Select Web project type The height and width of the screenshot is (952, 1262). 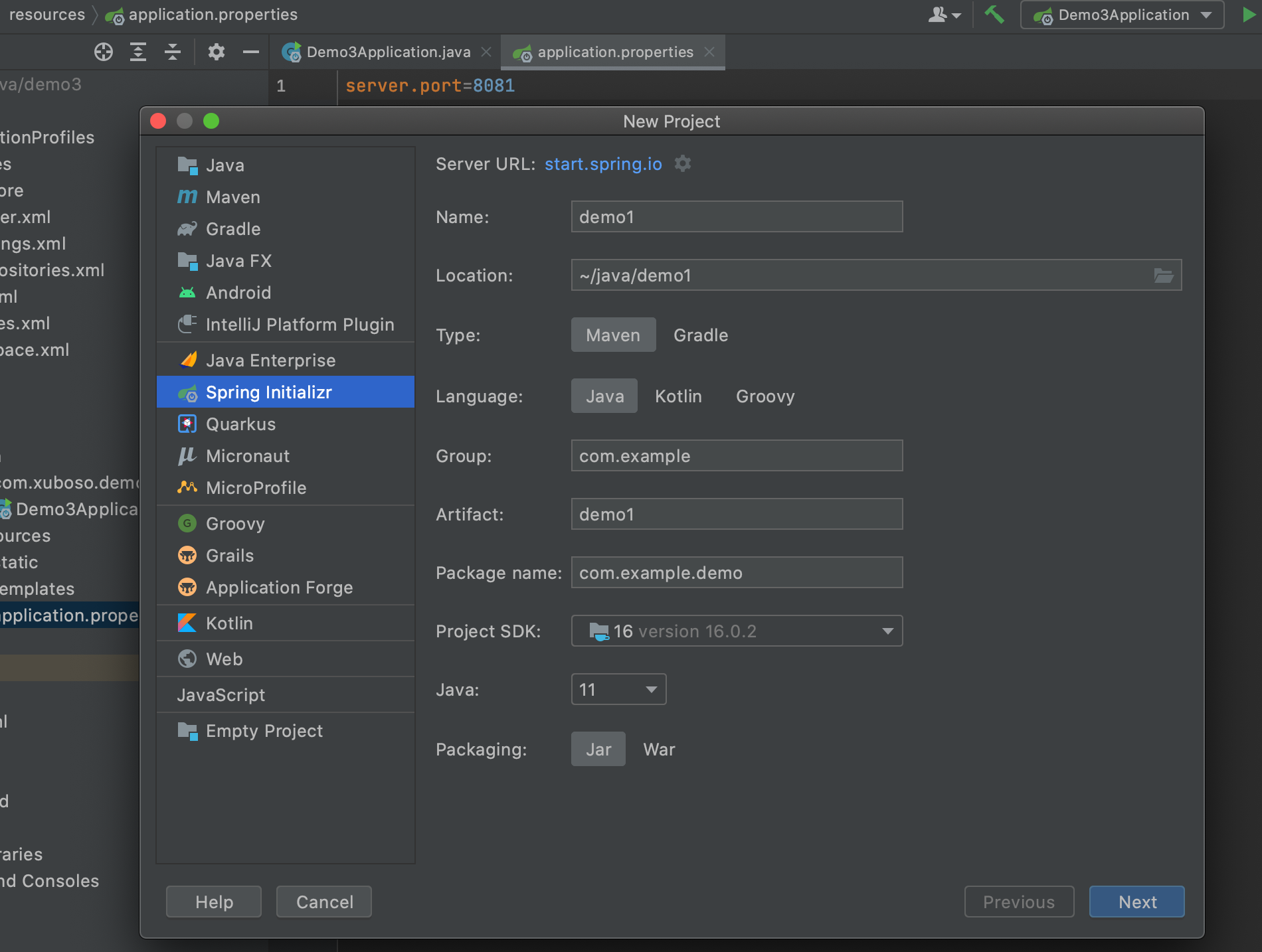click(x=286, y=659)
